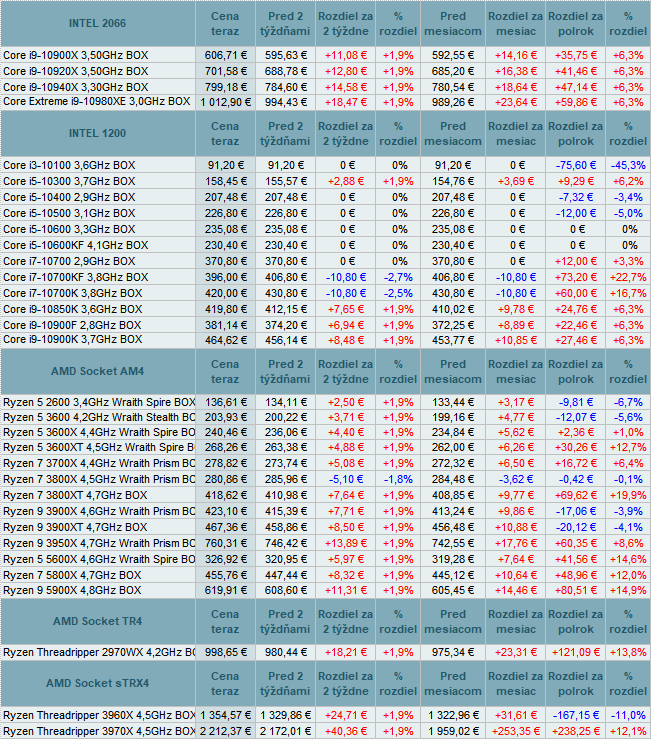Select the -45,3% percentage value

[628, 165]
